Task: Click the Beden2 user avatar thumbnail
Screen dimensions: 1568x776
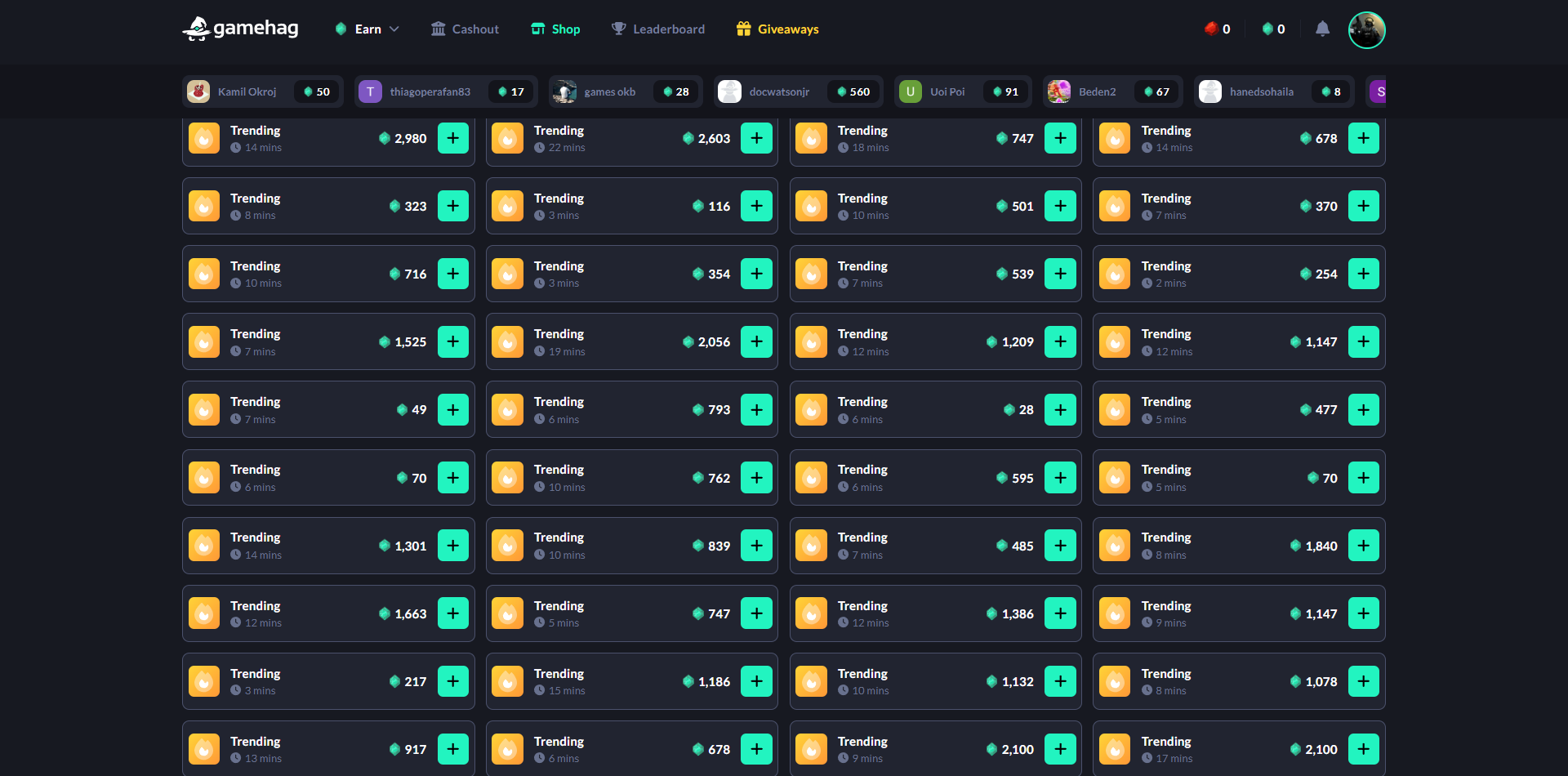Action: [x=1059, y=91]
